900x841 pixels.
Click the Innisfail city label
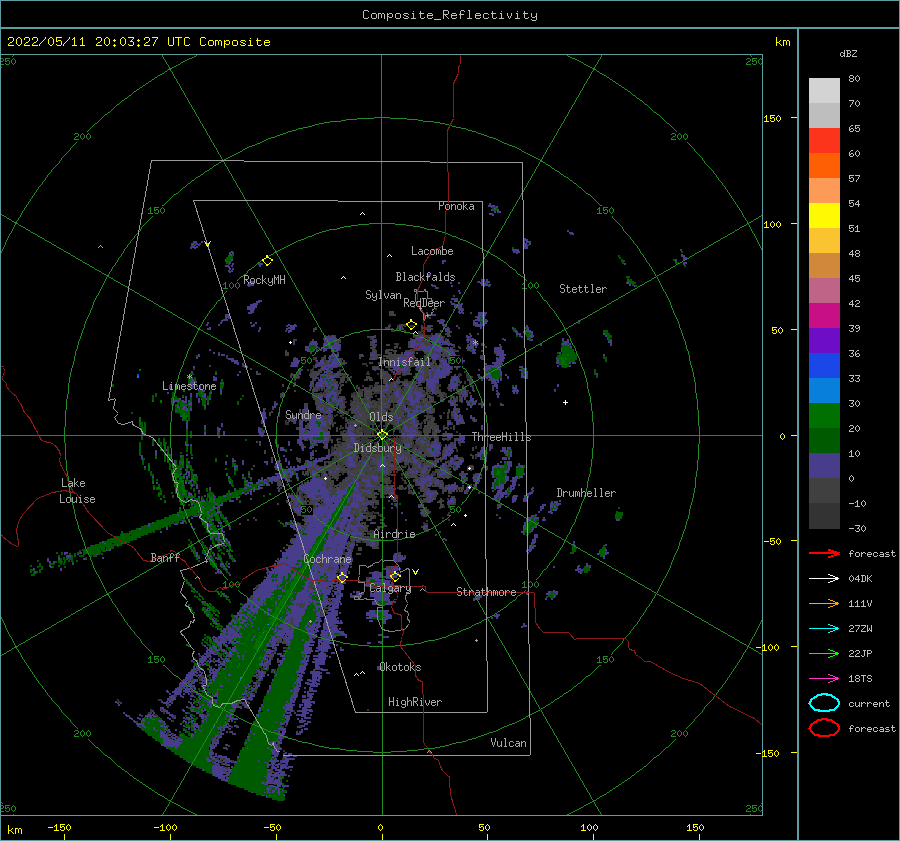click(x=404, y=362)
